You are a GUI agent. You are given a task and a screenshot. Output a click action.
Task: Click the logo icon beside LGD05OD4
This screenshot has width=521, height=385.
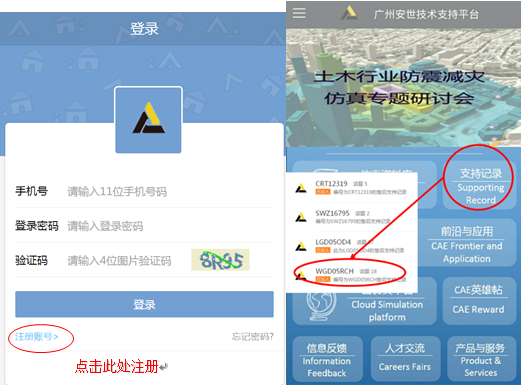[301, 246]
